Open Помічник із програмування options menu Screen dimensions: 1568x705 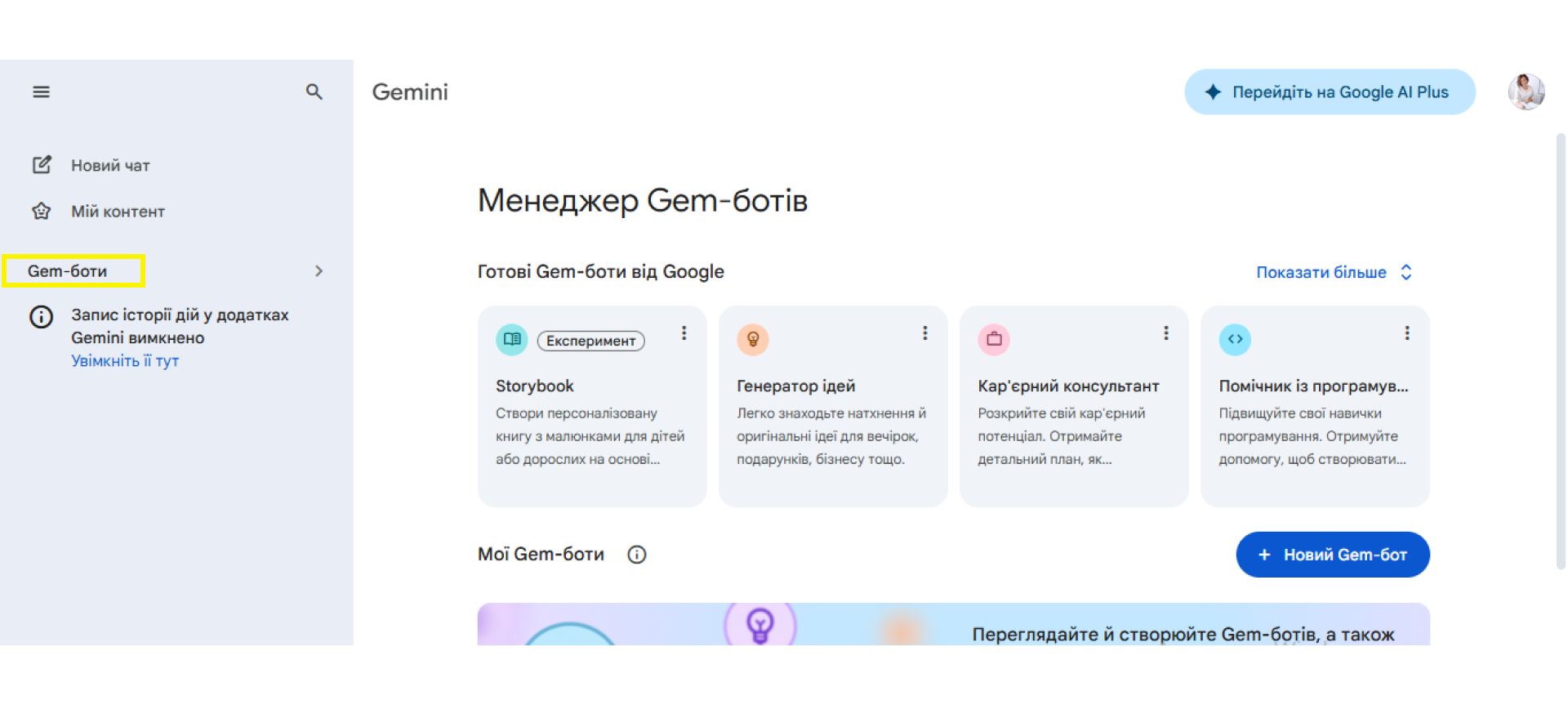1407,333
